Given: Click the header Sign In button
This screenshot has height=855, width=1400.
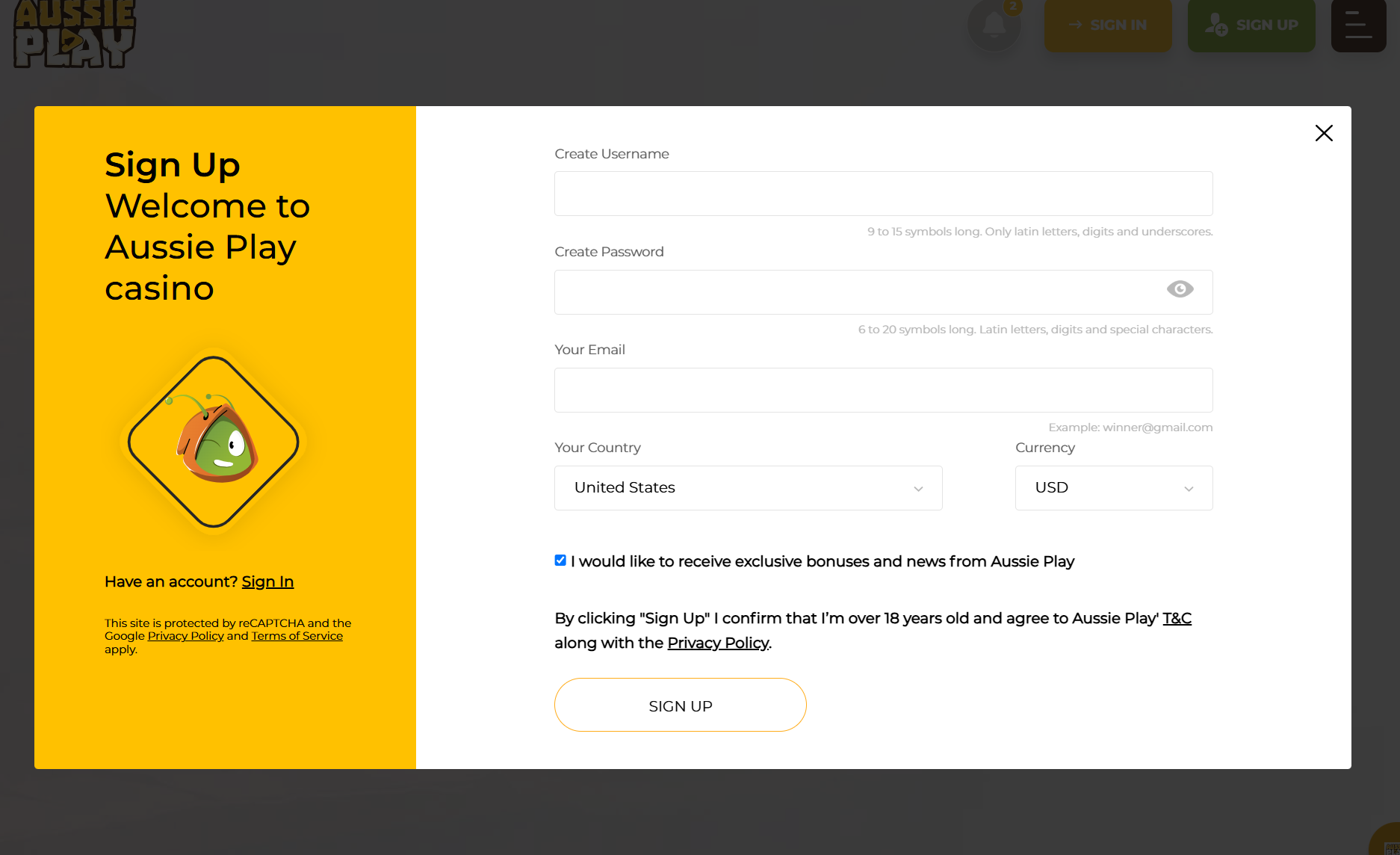Looking at the screenshot, I should (x=1108, y=25).
